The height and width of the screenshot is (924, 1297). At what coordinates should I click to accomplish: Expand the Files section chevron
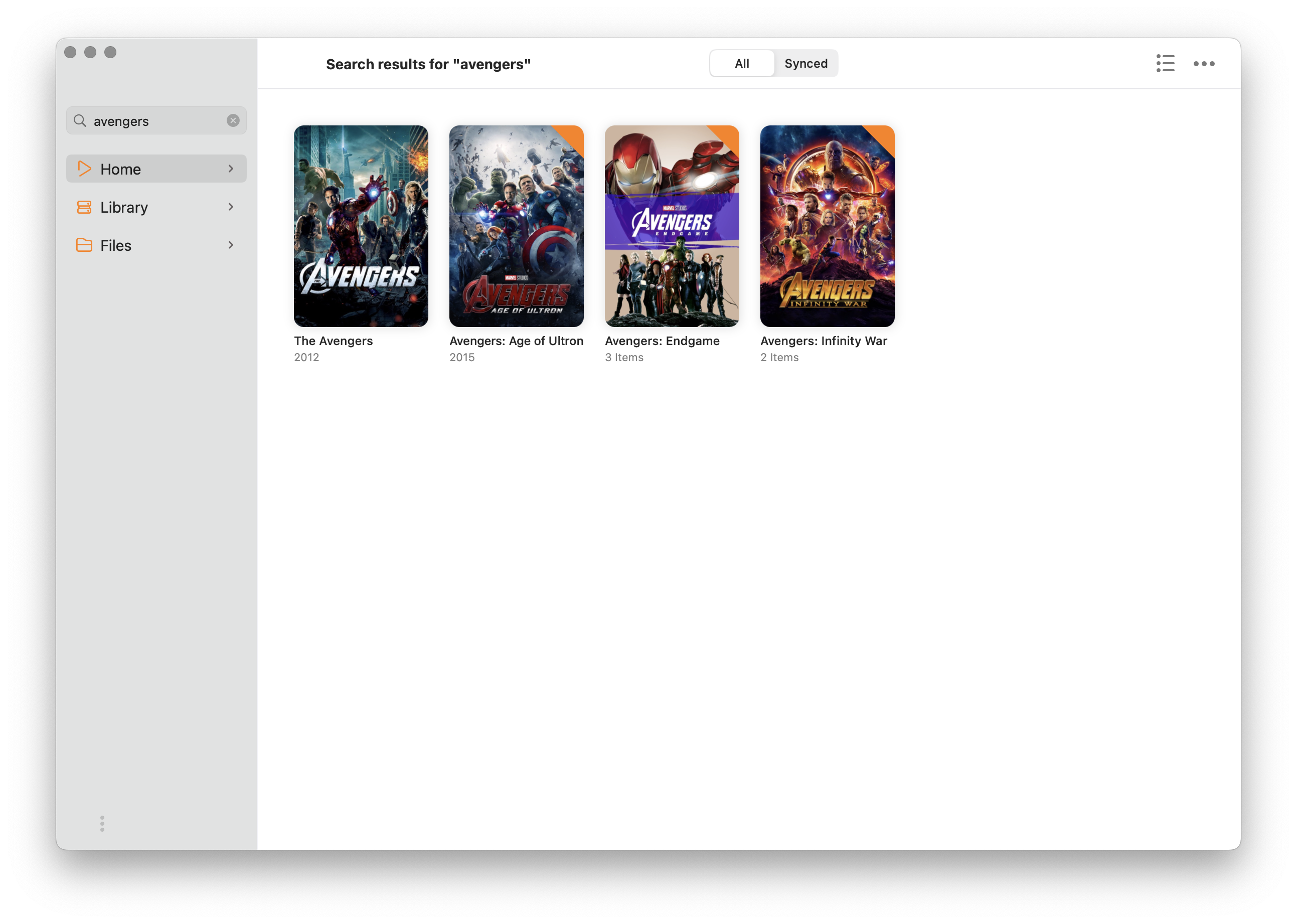[x=231, y=245]
